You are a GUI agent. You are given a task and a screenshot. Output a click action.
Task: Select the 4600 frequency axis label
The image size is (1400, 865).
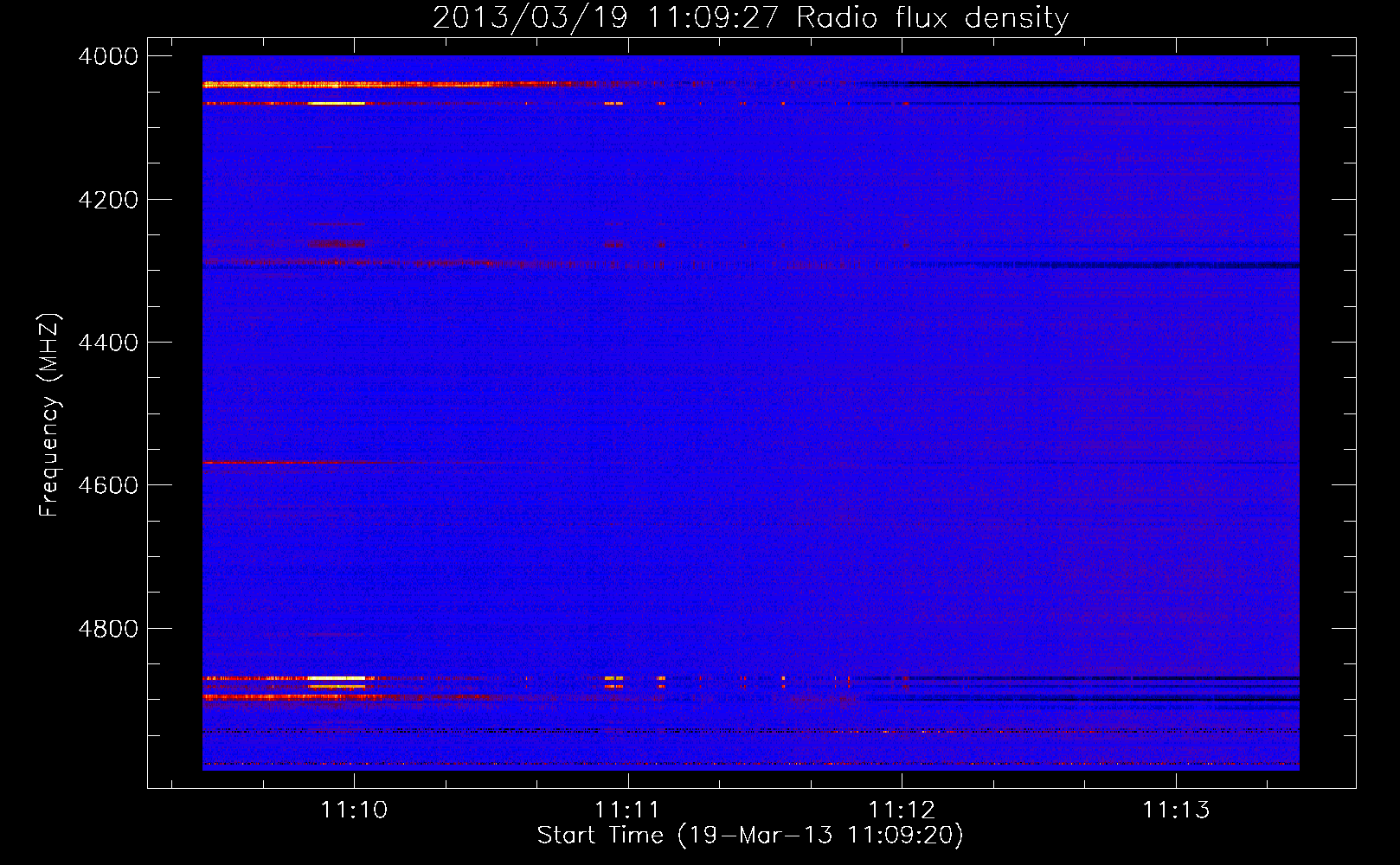(108, 485)
